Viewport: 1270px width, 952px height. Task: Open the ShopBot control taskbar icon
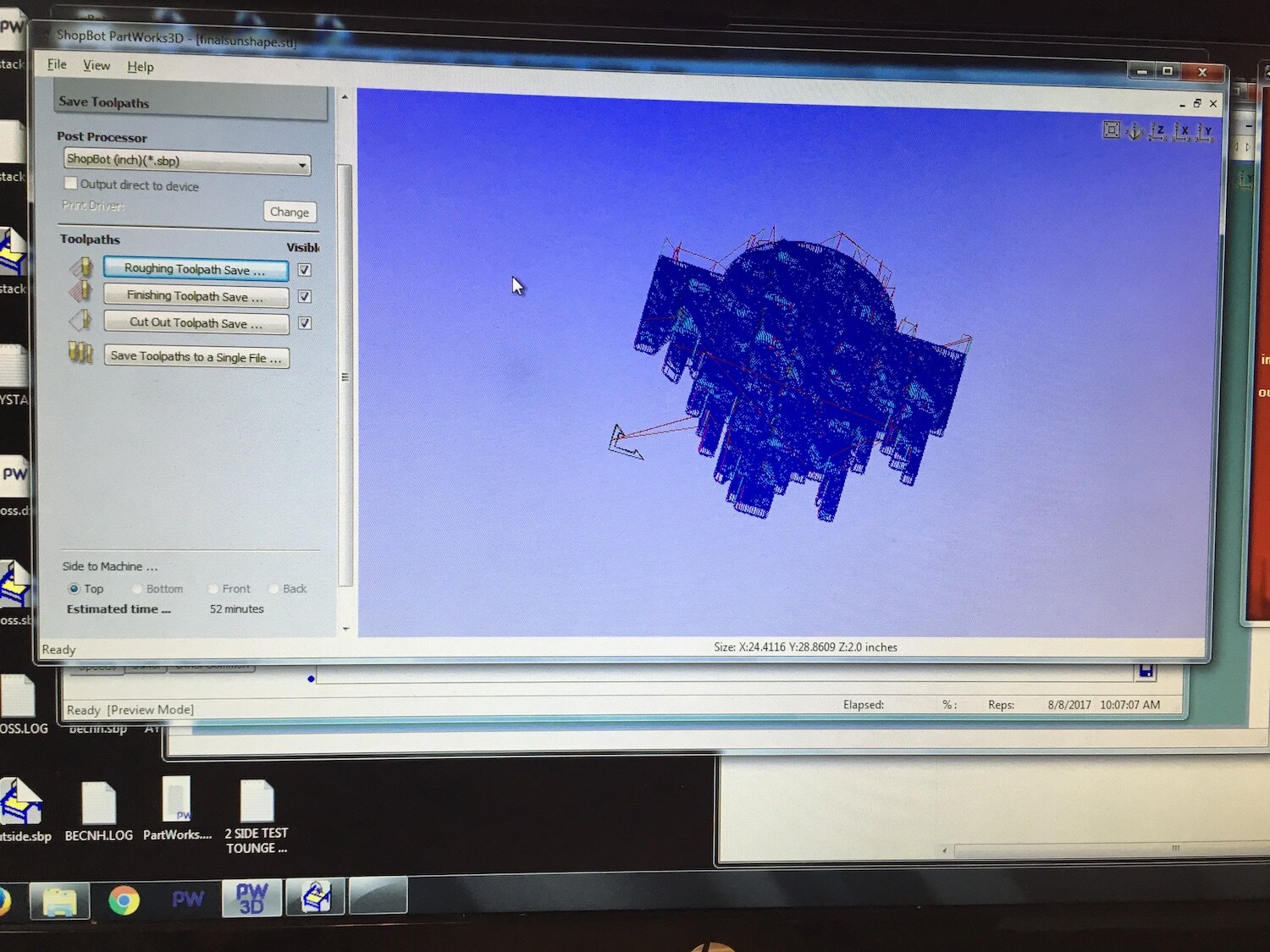(315, 896)
